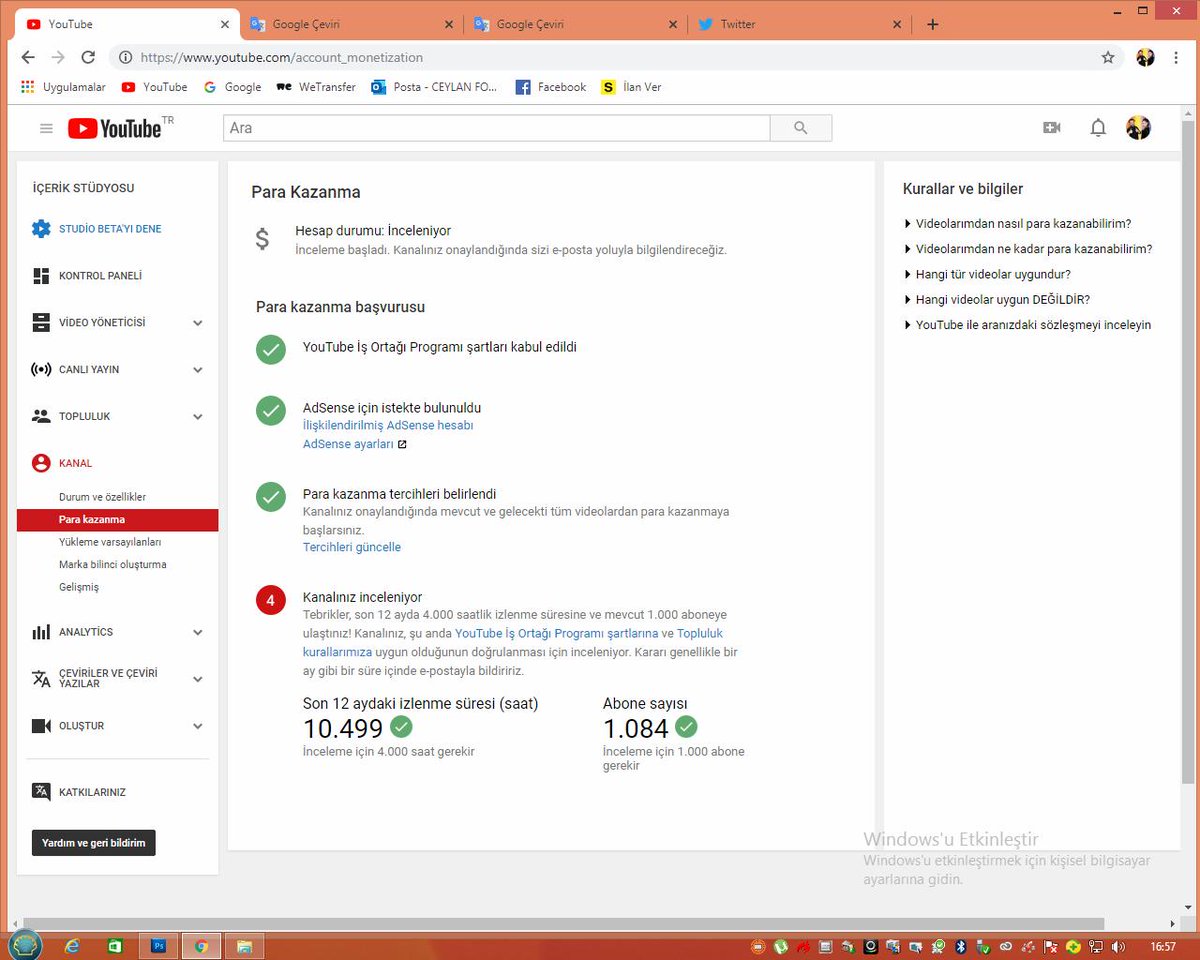Open Photoshop from the taskbar
Screen dimensions: 1200x960
(x=158, y=945)
